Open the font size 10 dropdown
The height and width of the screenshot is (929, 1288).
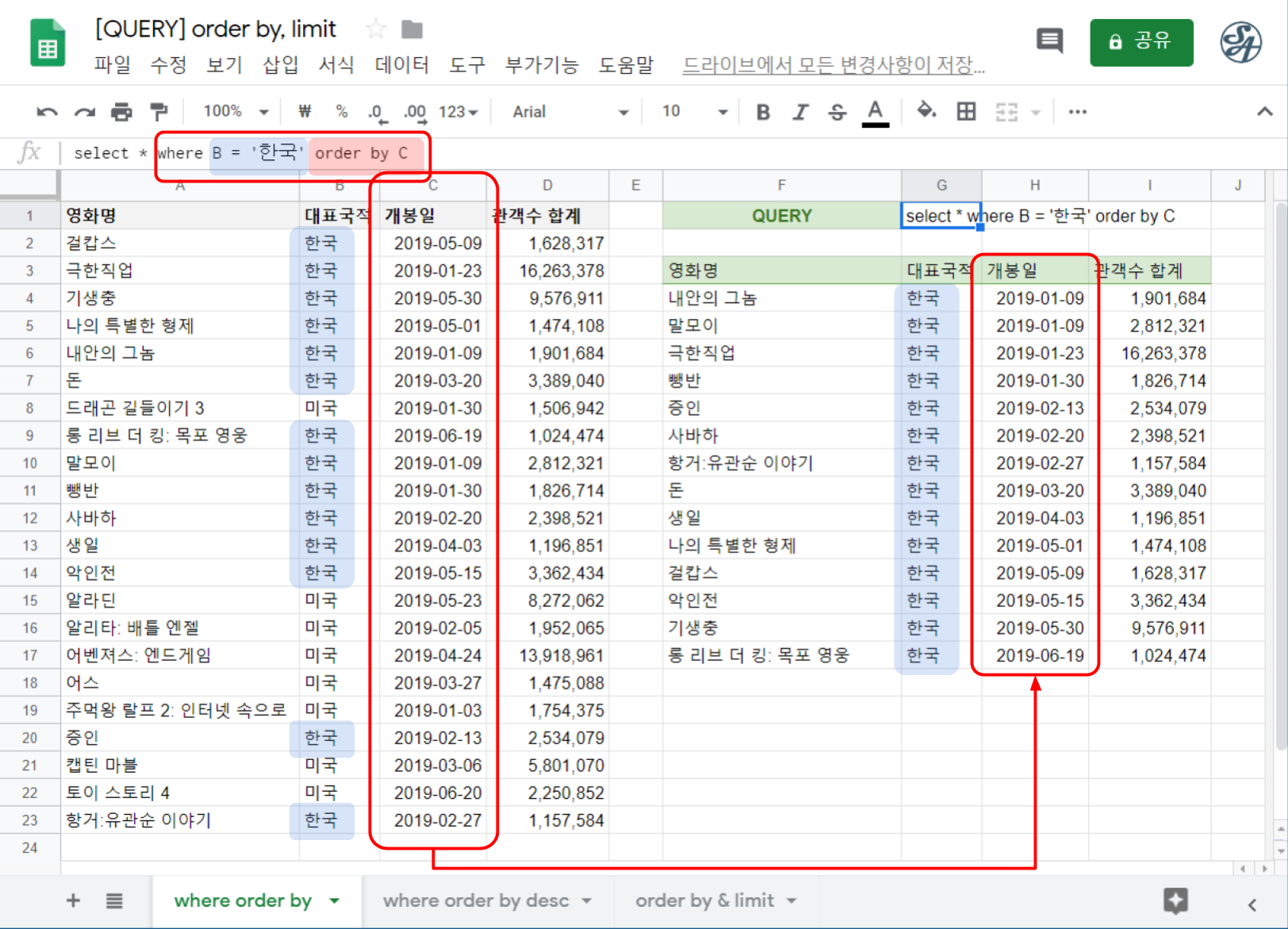(x=694, y=112)
